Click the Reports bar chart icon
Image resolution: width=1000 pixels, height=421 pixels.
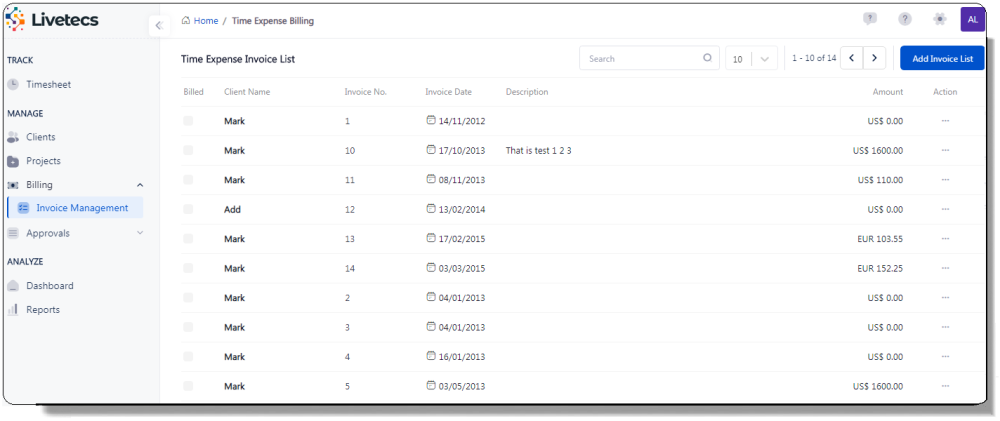click(13, 309)
